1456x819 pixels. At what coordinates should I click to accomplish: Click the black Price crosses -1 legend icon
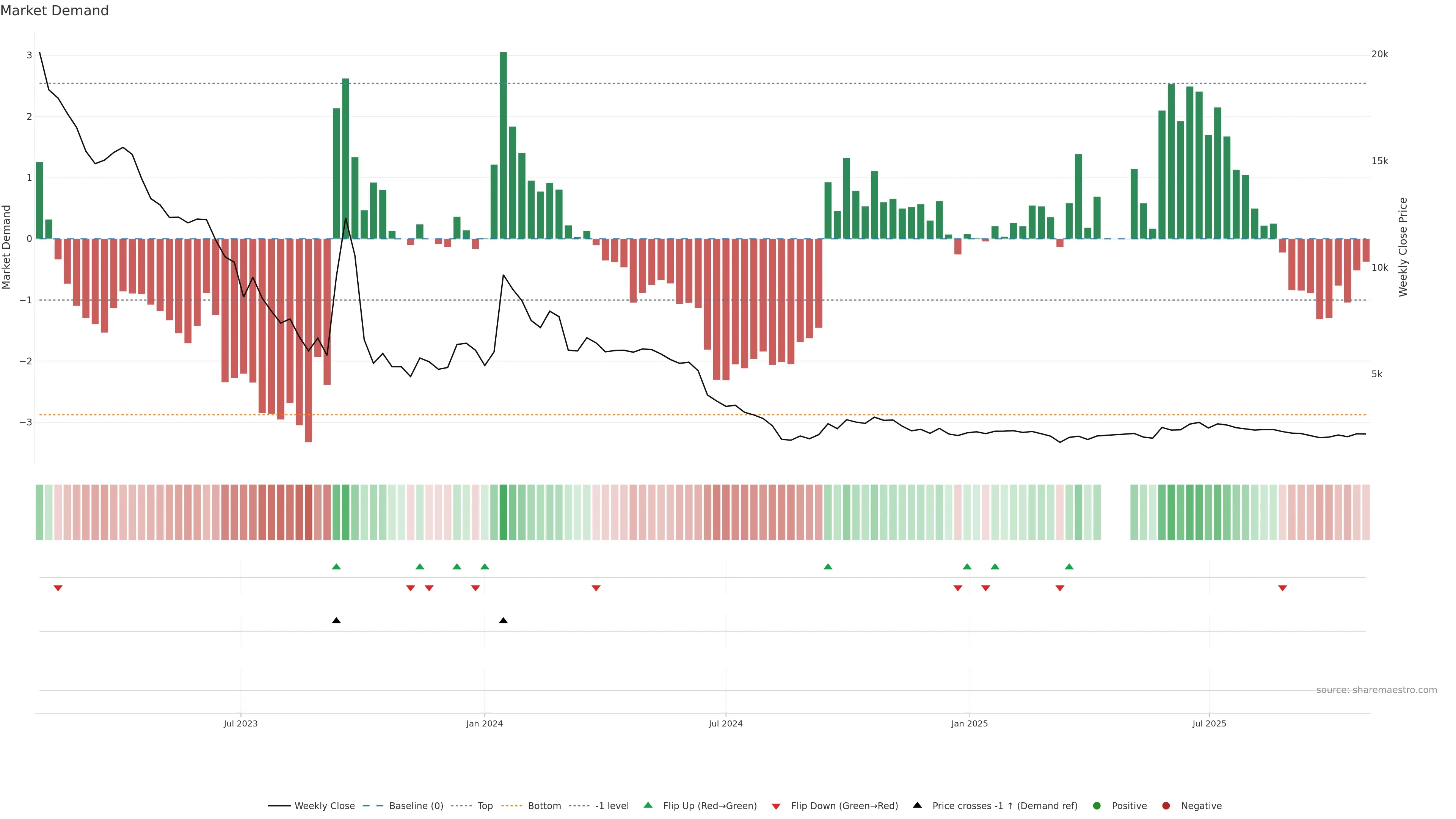[x=917, y=805]
